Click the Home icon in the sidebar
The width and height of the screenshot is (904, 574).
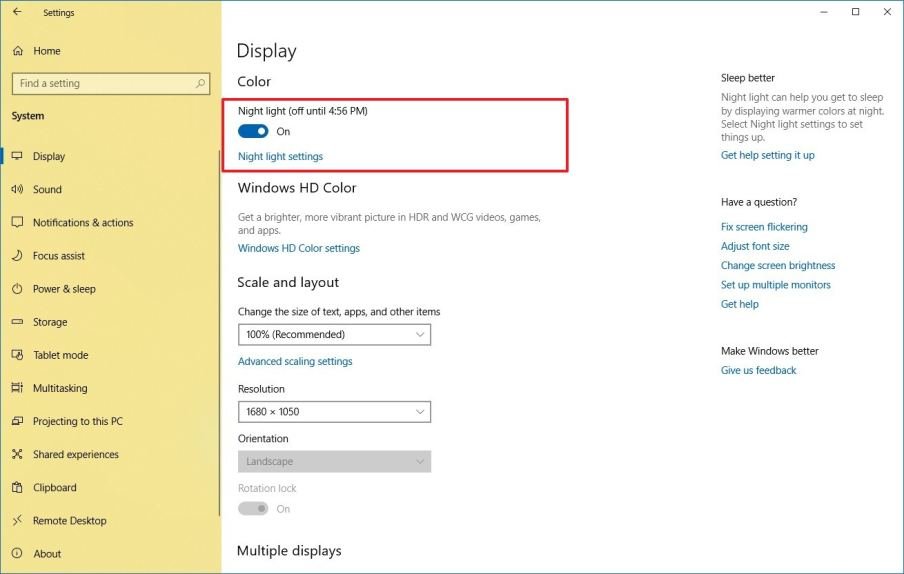[x=17, y=51]
